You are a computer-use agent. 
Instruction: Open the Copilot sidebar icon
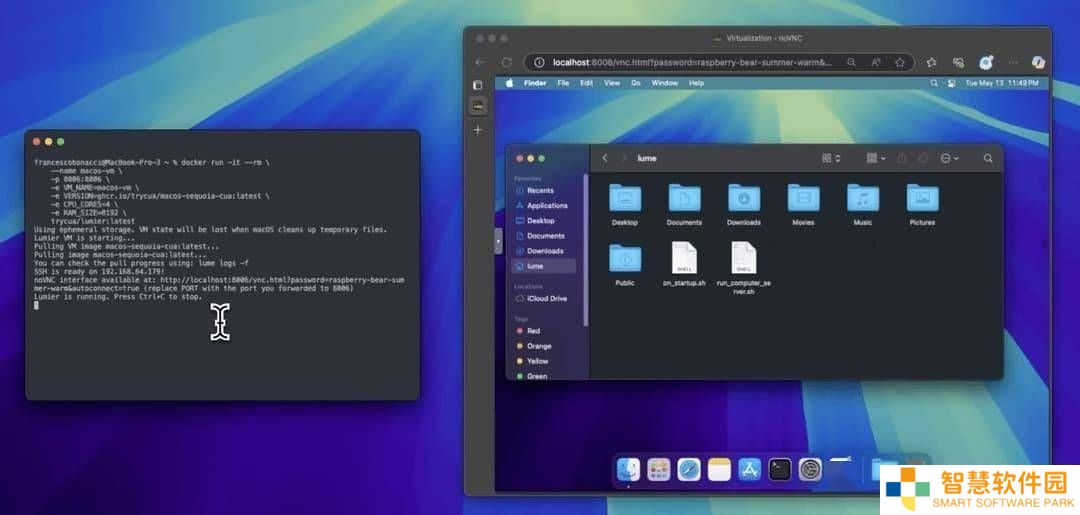click(1039, 62)
